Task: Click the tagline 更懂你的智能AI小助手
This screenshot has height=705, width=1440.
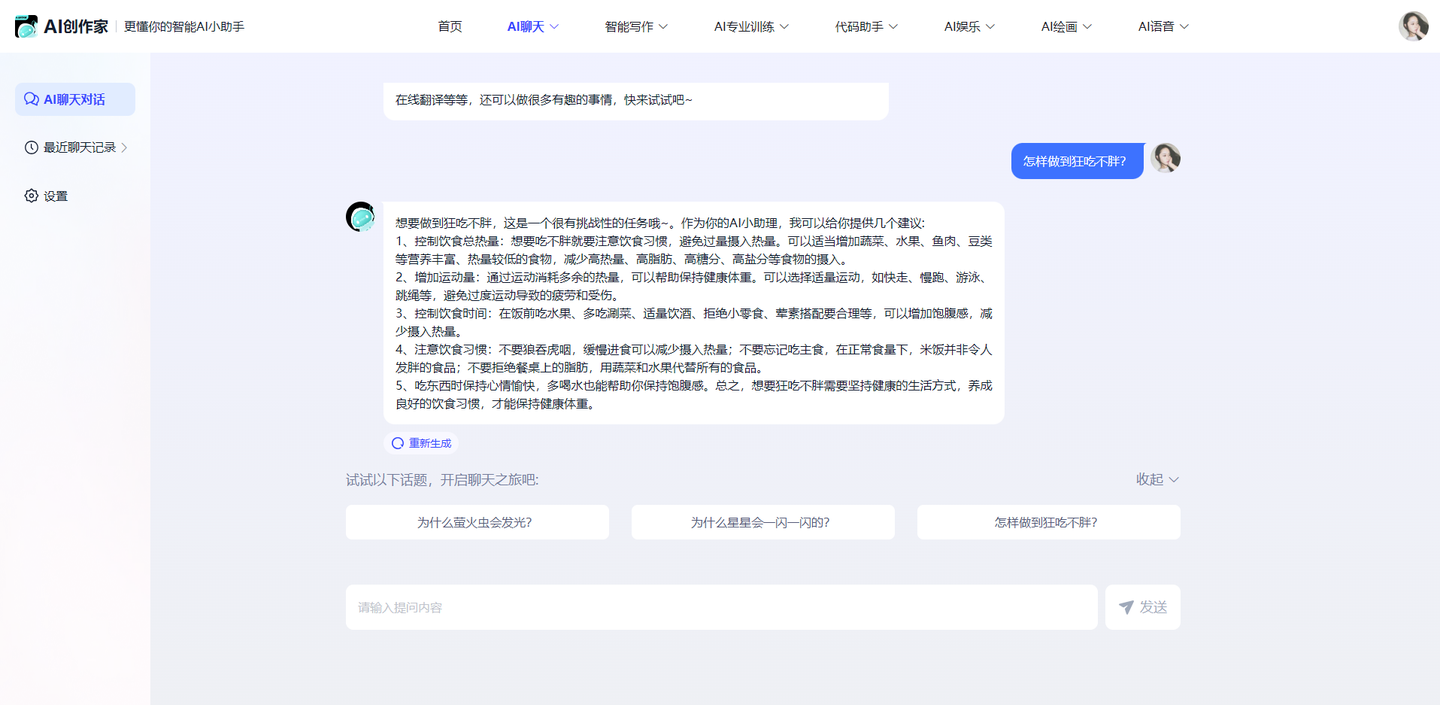Action: (184, 27)
